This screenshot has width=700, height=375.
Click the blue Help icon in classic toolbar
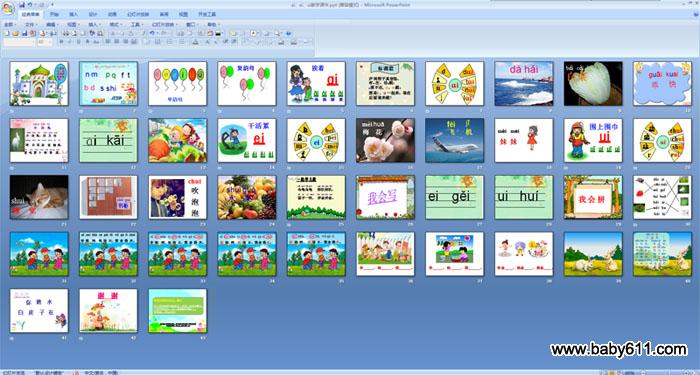[288, 33]
